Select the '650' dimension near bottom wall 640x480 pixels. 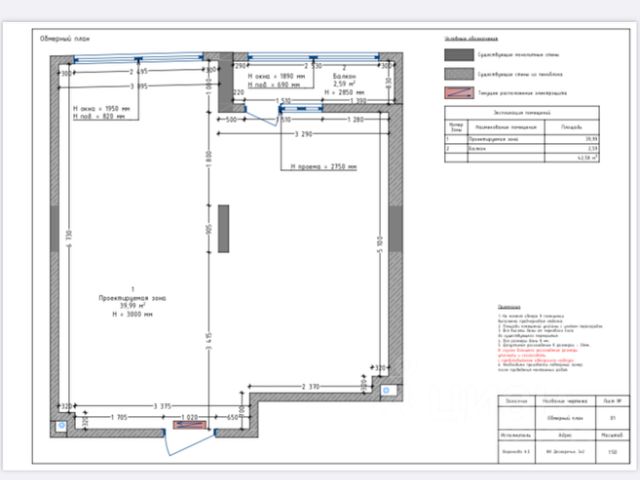point(233,417)
